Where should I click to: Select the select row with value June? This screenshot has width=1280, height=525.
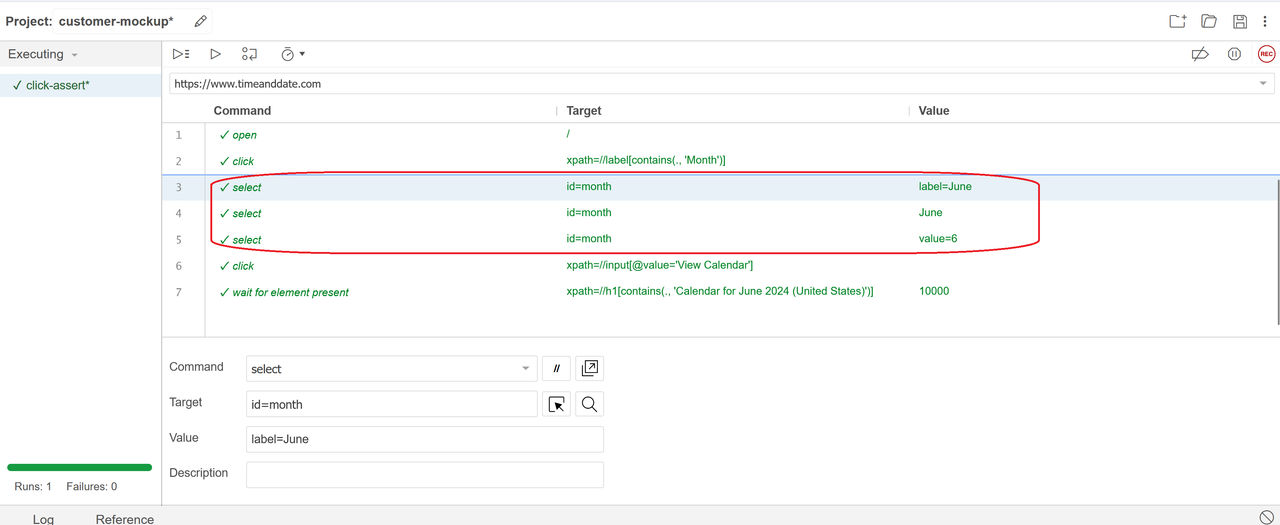pyautogui.click(x=720, y=213)
